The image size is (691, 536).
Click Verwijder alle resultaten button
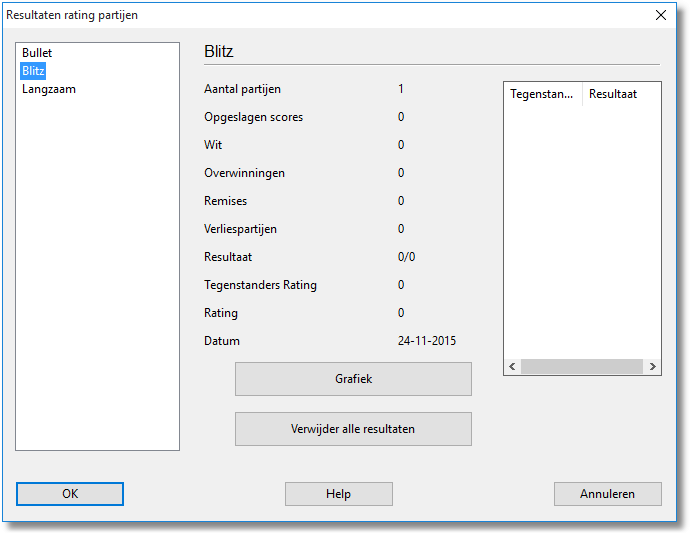pyautogui.click(x=353, y=429)
